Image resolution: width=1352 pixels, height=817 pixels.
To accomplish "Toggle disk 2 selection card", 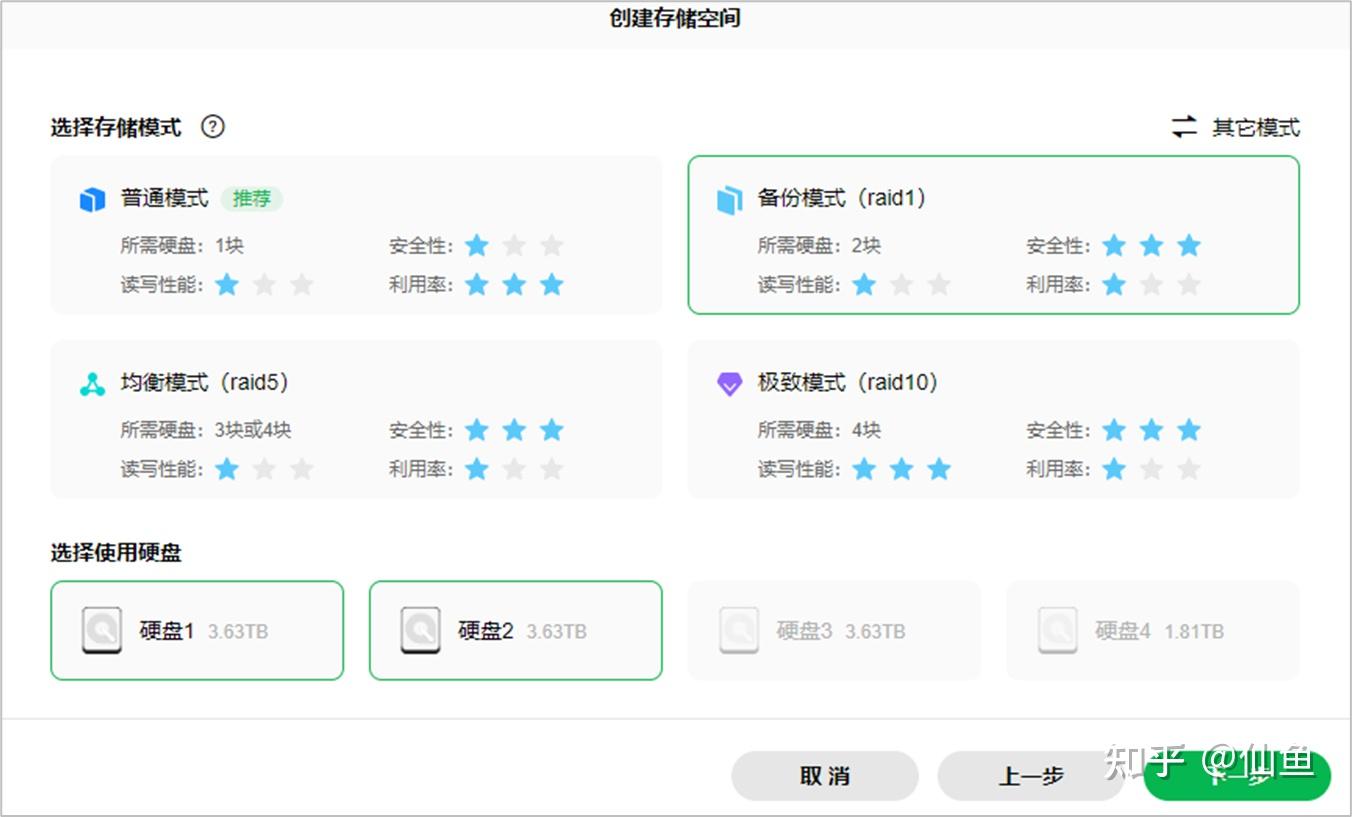I will coord(516,631).
